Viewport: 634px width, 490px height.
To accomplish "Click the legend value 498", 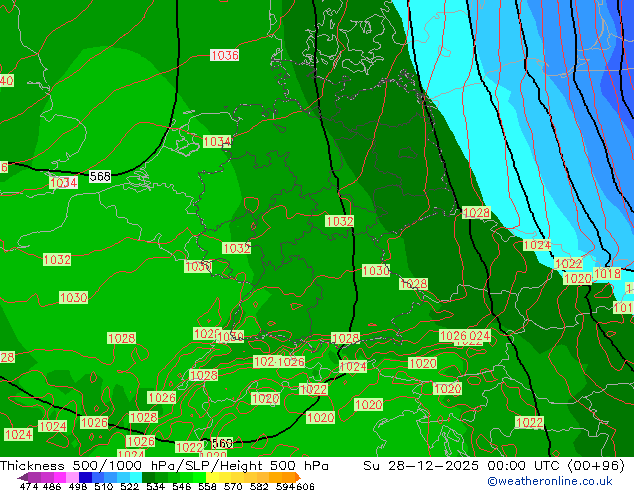I will click(x=78, y=486).
